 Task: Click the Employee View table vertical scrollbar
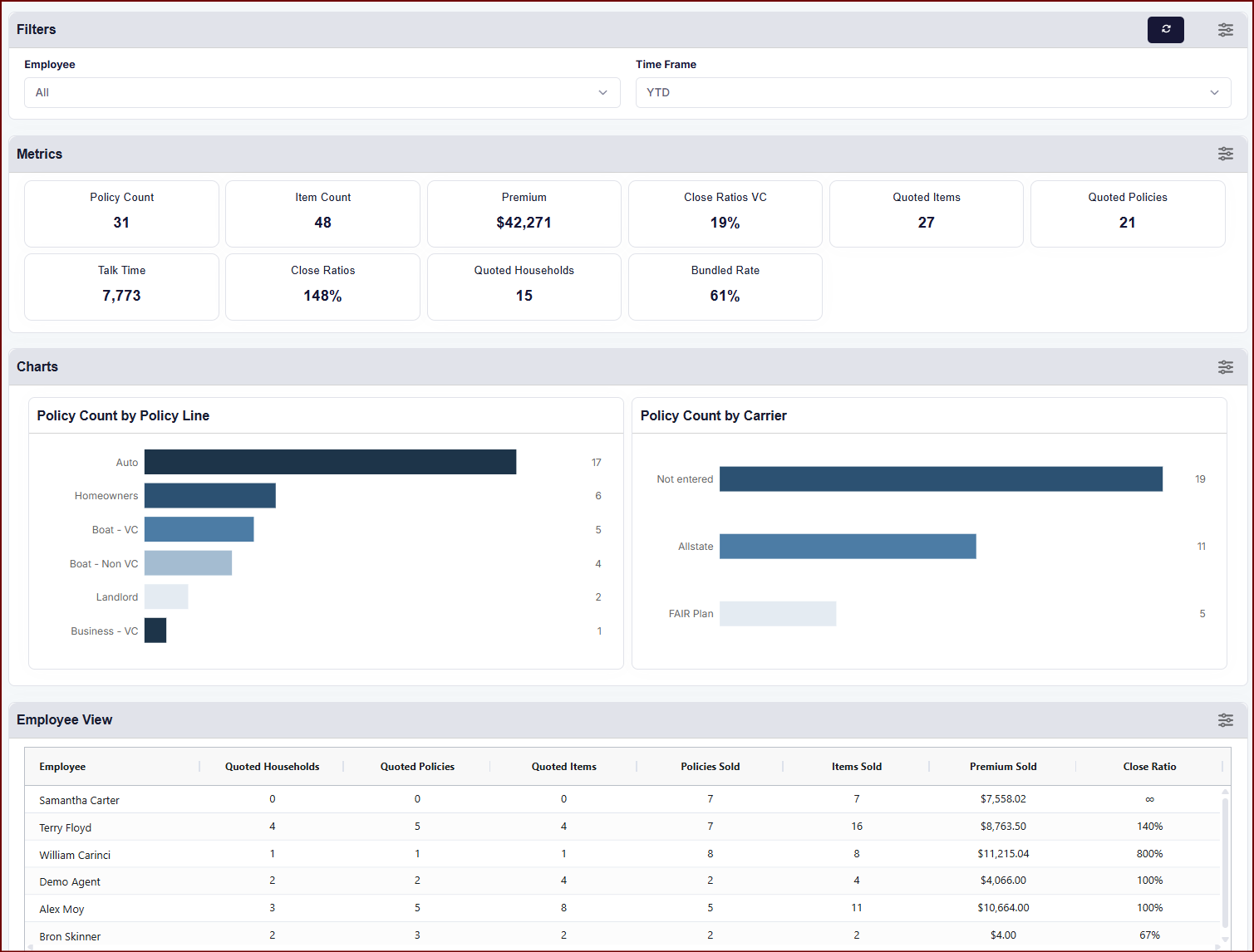point(1225,860)
